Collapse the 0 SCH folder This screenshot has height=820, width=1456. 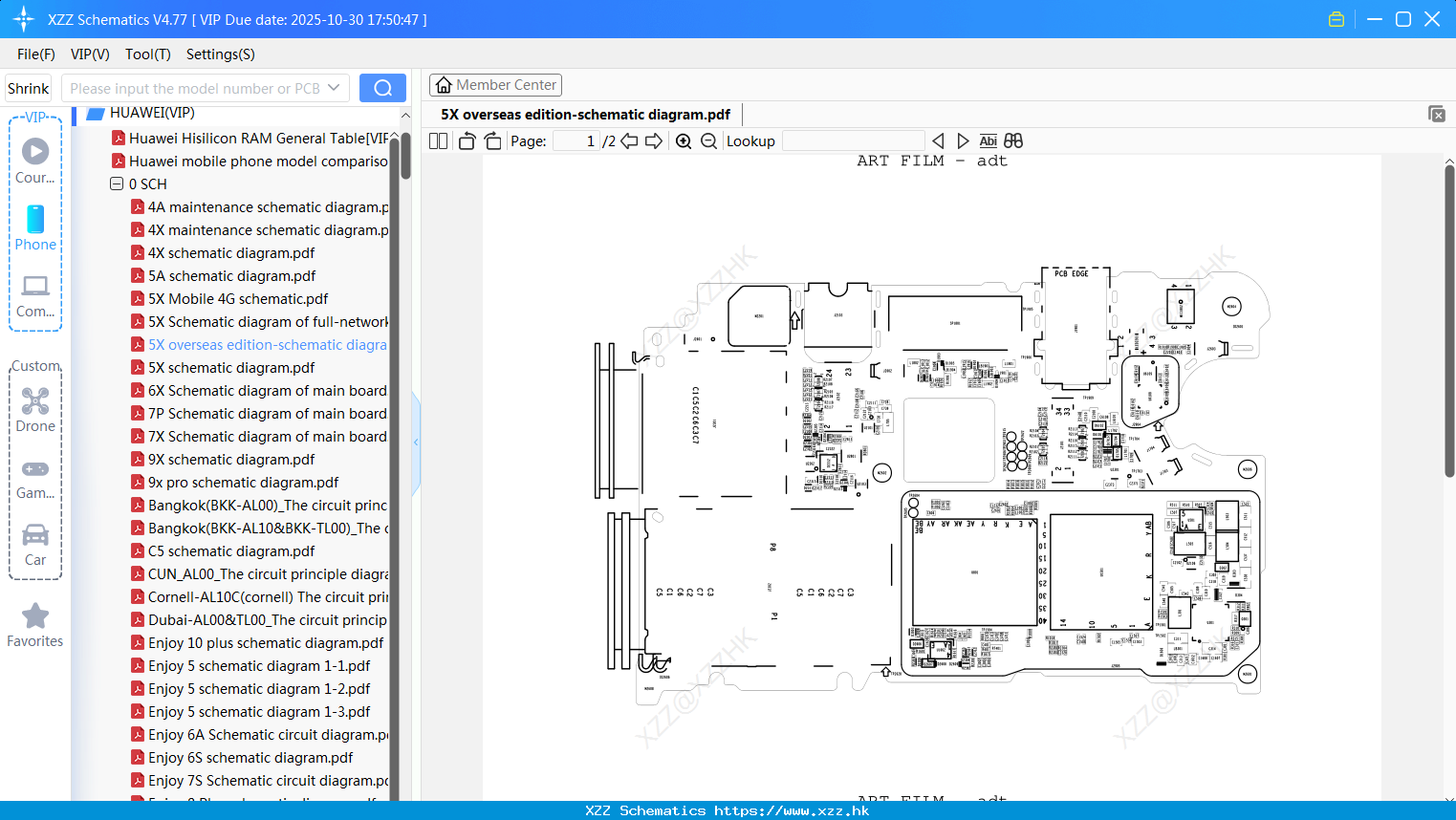click(117, 183)
